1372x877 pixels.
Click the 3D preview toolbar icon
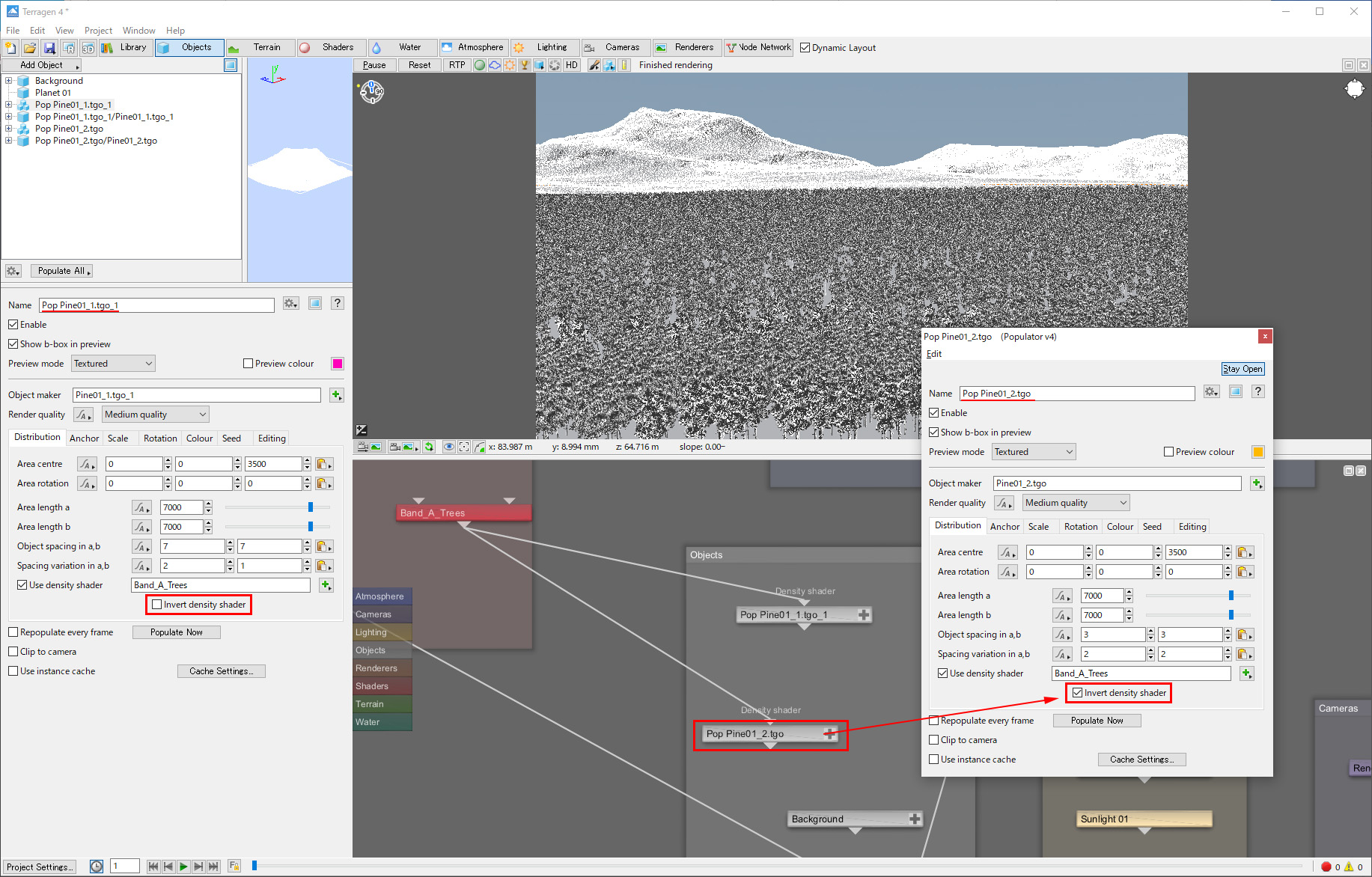(x=88, y=48)
